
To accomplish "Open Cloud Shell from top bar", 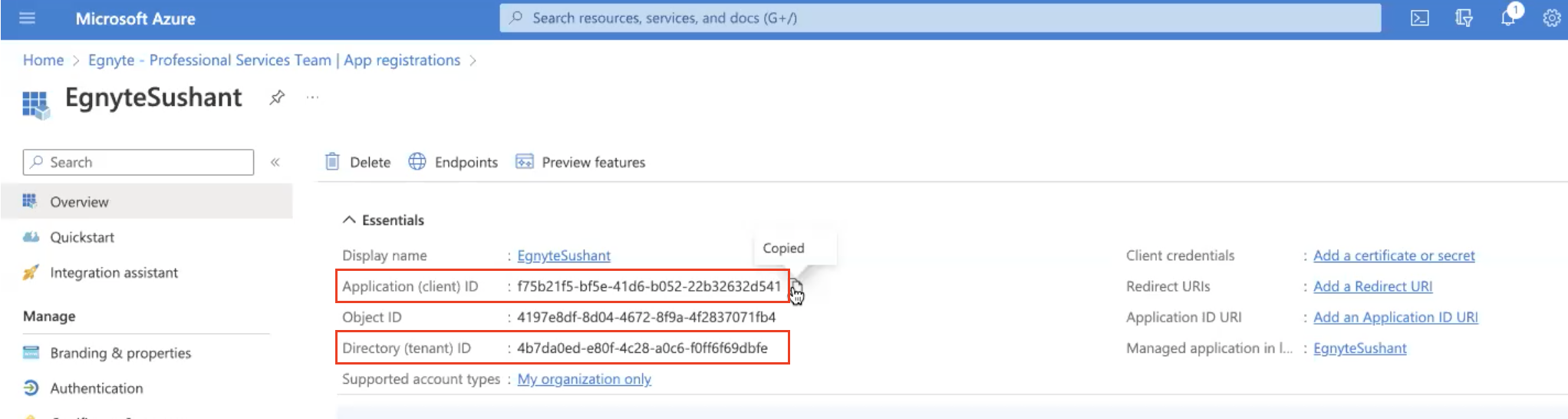I will pyautogui.click(x=1420, y=18).
